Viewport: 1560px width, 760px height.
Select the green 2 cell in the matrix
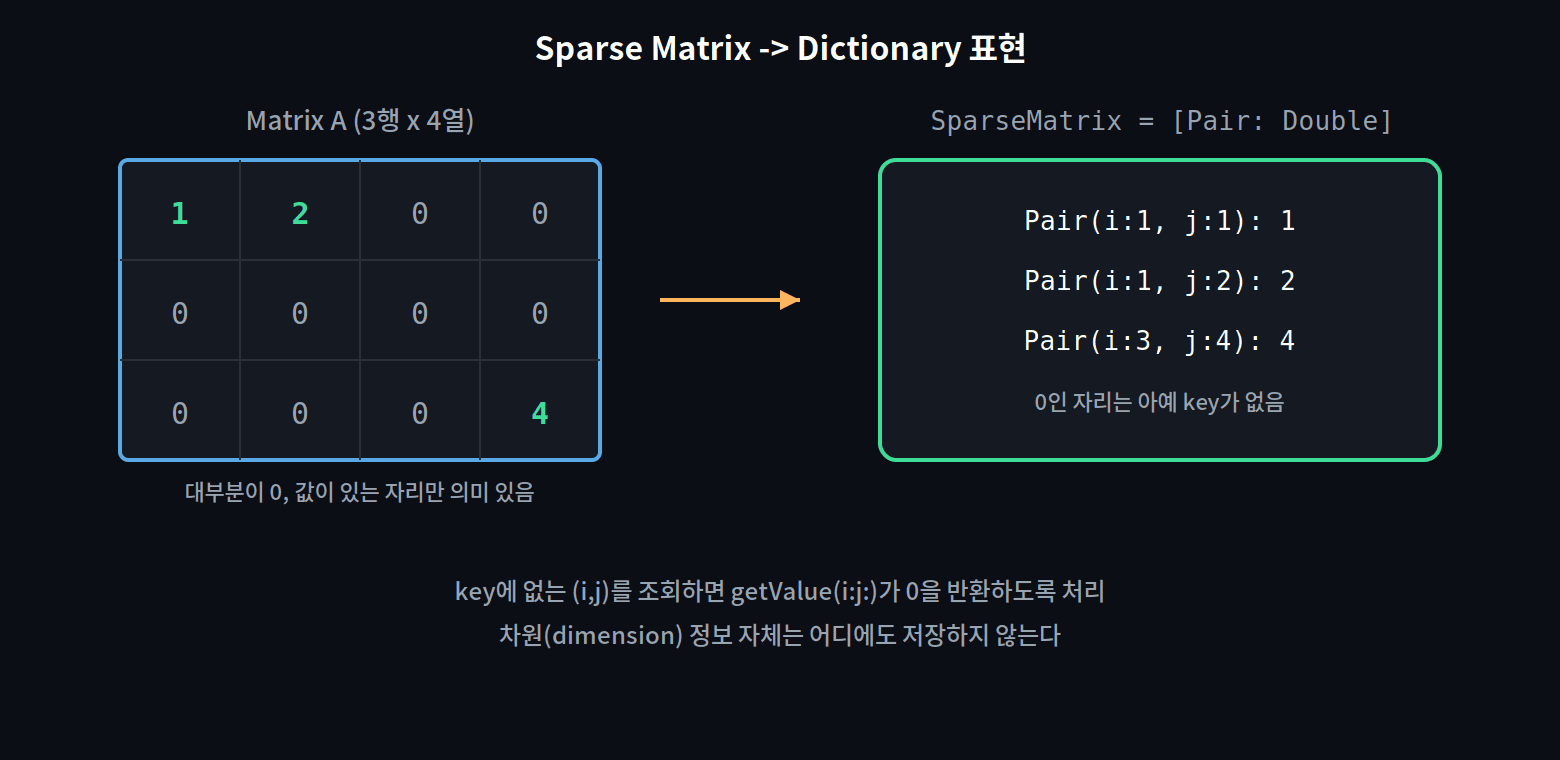coord(300,211)
